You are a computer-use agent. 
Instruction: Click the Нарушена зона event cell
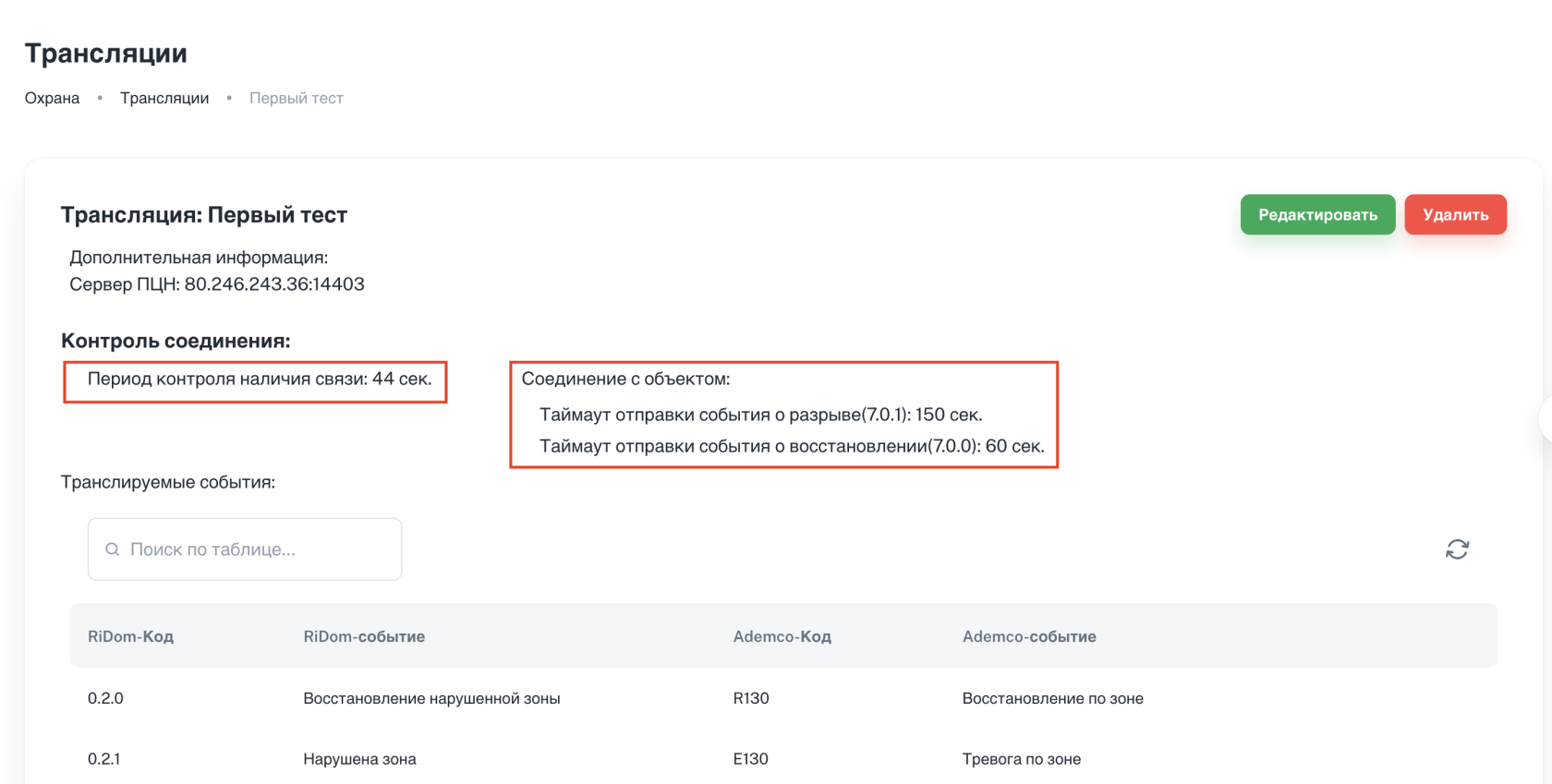point(359,759)
